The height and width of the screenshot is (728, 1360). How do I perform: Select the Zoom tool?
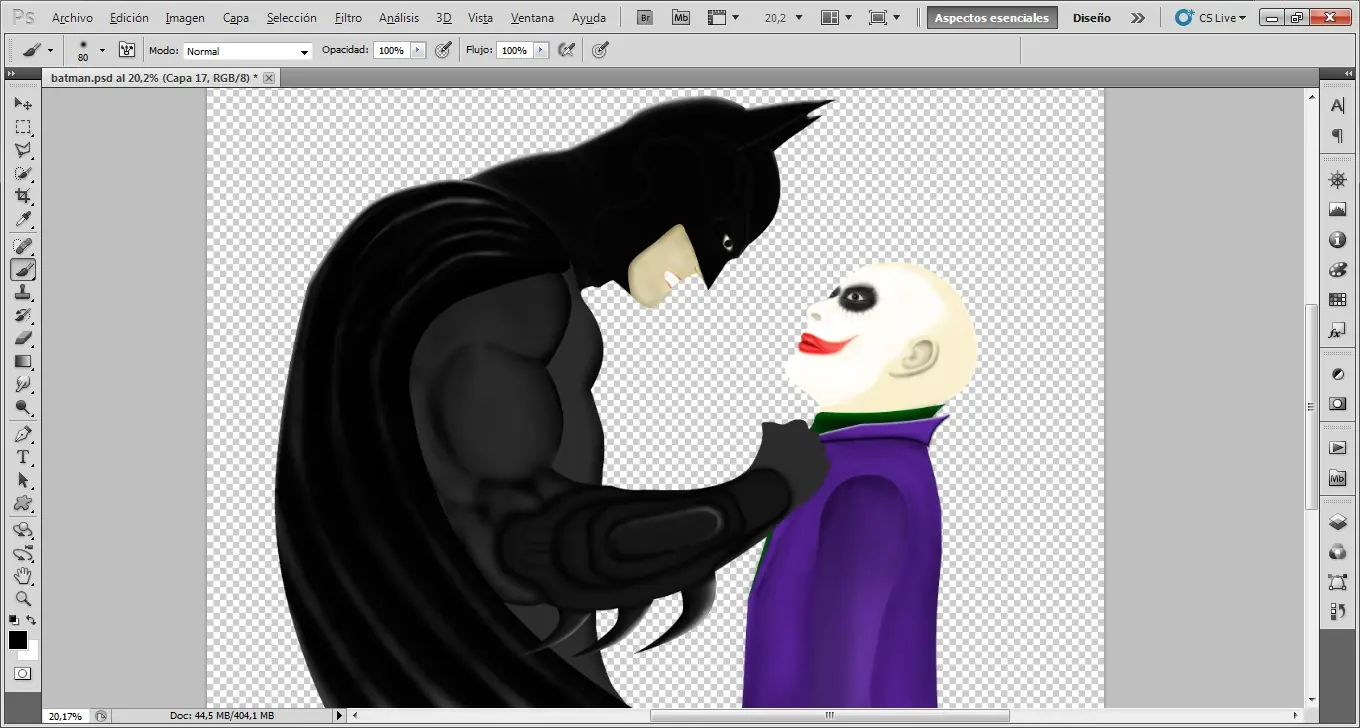24,600
